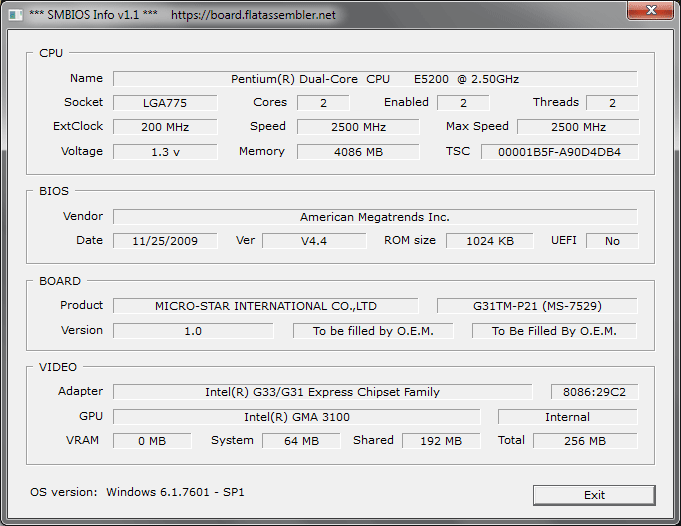The height and width of the screenshot is (526, 681).
Task: Click the BIOS Ver field V4.4
Action: 314,241
